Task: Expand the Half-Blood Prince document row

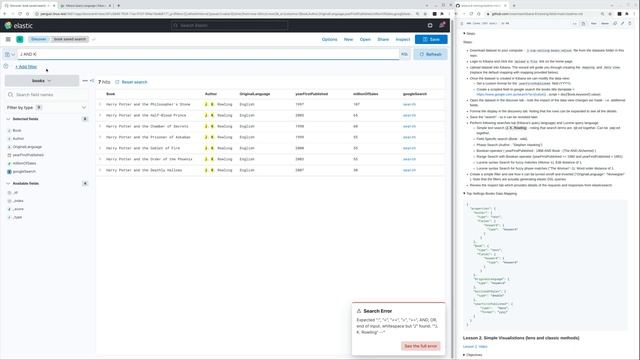Action: pos(100,116)
